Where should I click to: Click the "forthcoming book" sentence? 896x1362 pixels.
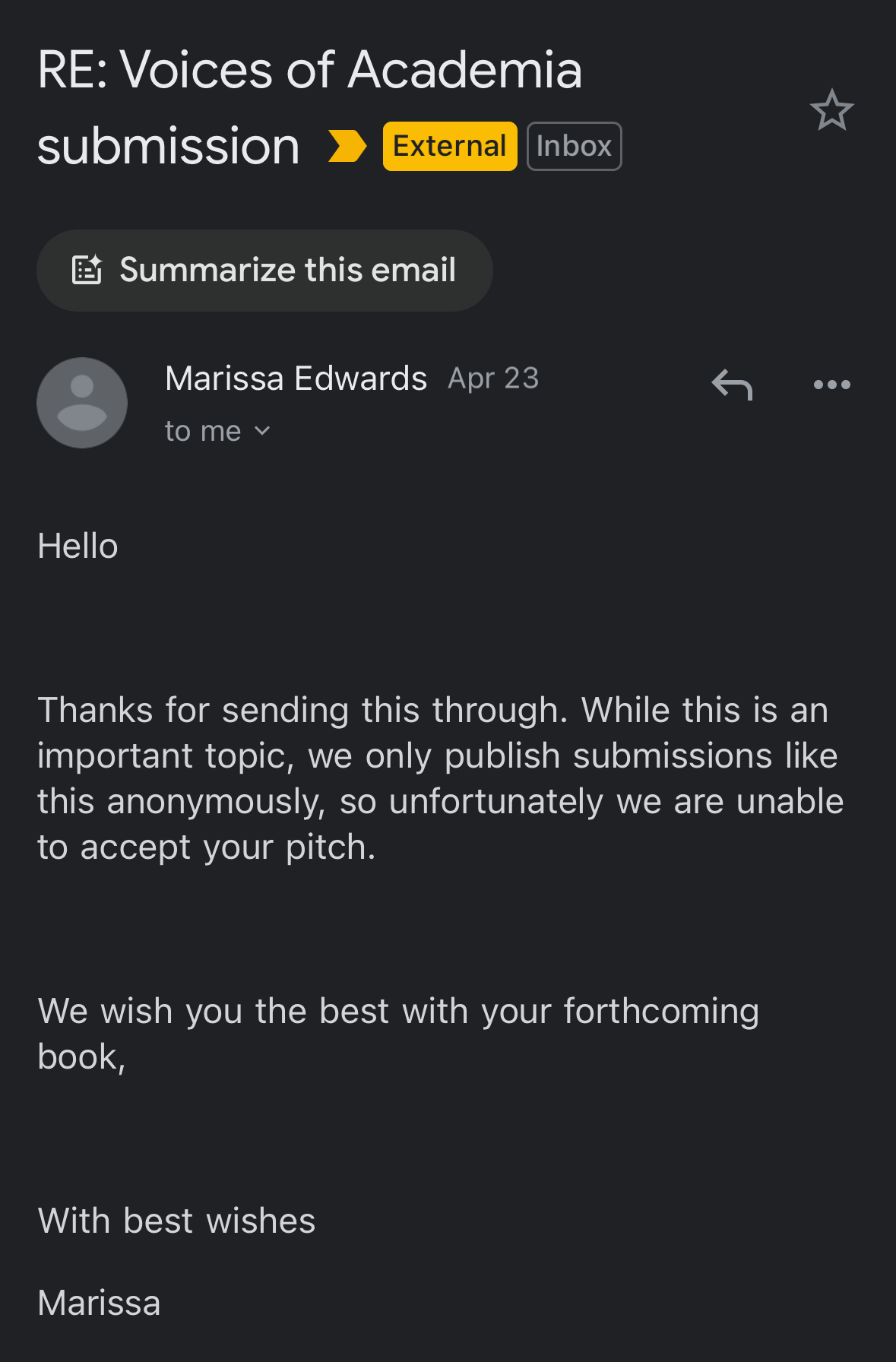[398, 1034]
